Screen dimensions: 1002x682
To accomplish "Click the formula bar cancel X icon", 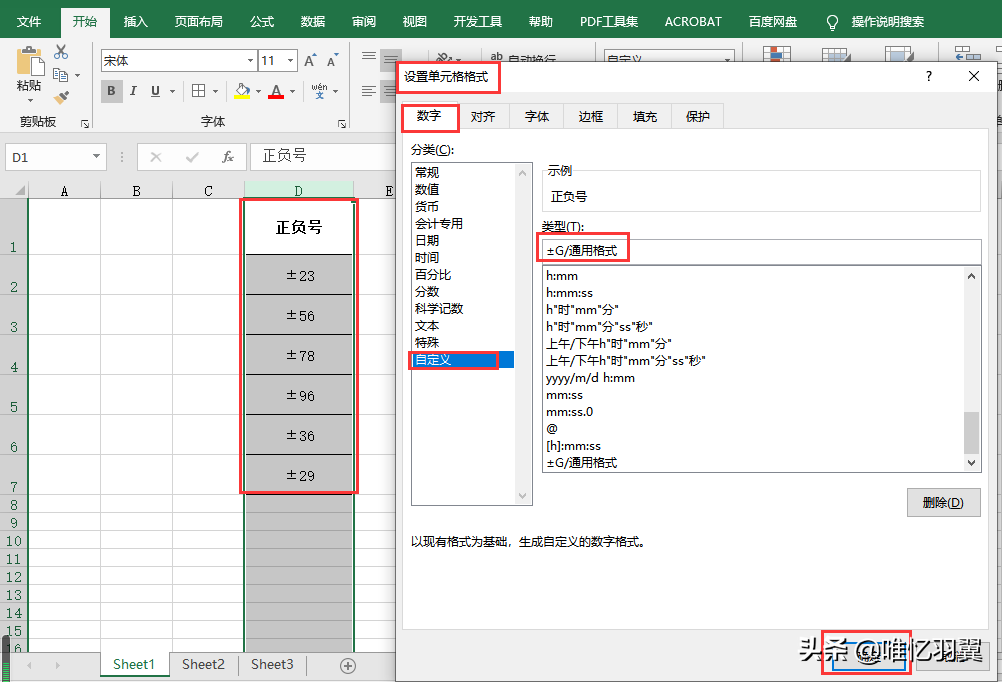I will (156, 157).
